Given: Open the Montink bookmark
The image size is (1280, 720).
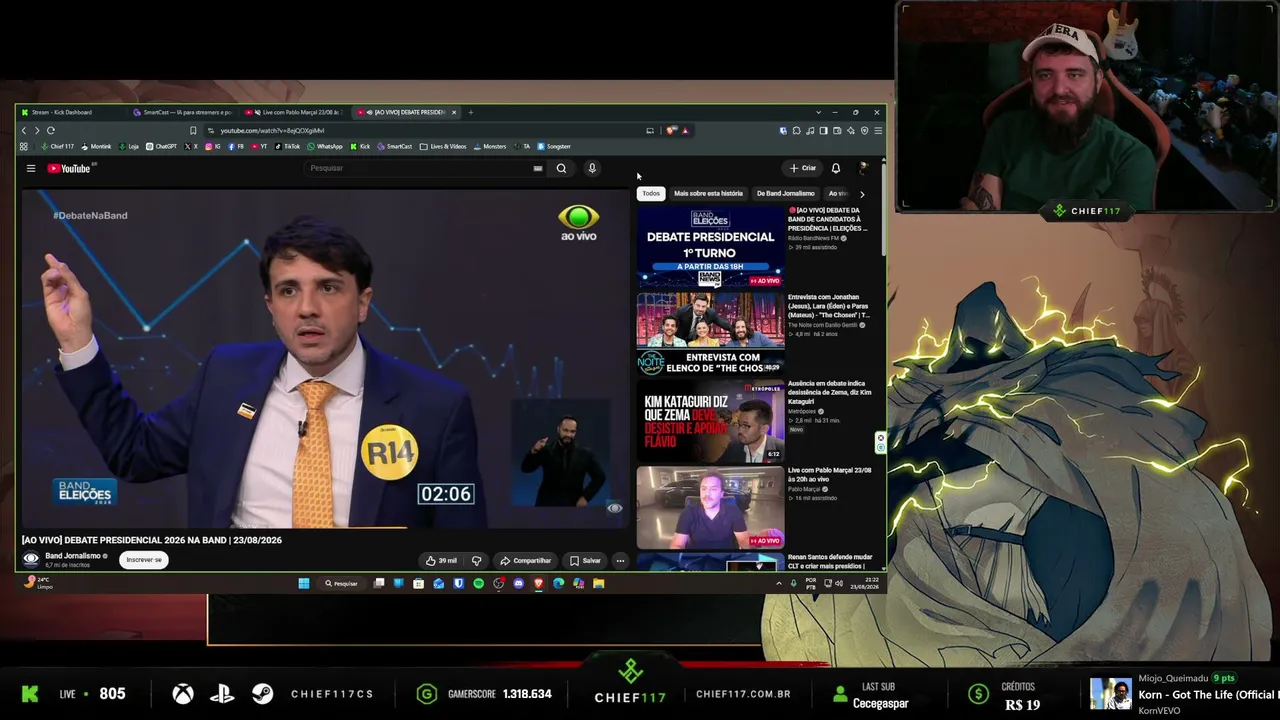Looking at the screenshot, I should pyautogui.click(x=96, y=146).
